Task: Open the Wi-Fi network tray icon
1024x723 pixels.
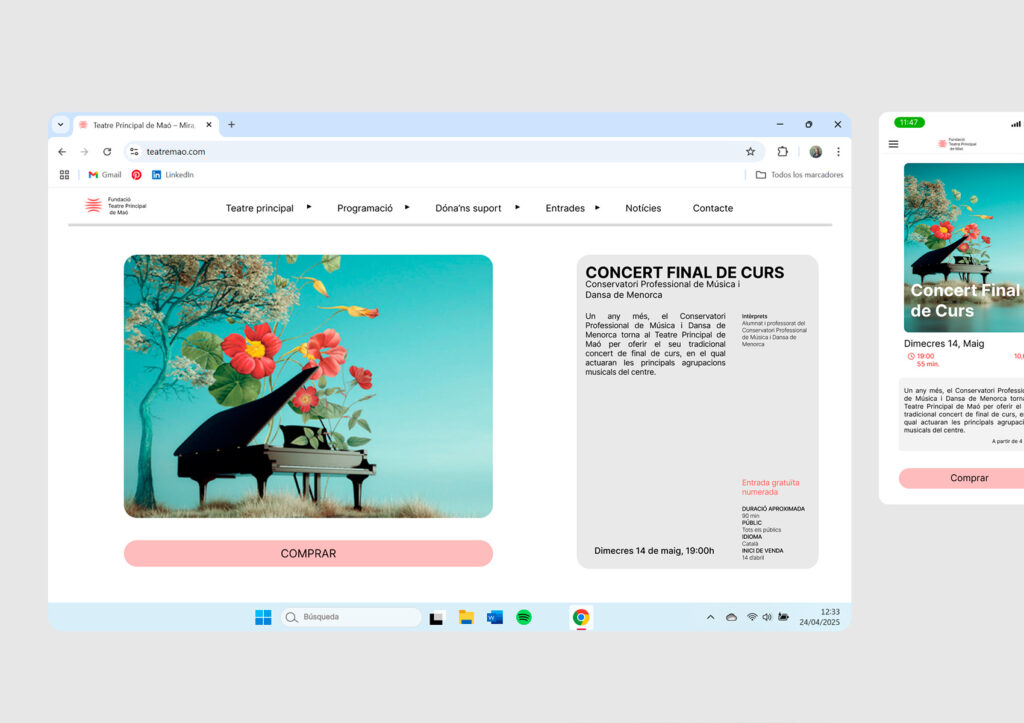Action: [752, 617]
